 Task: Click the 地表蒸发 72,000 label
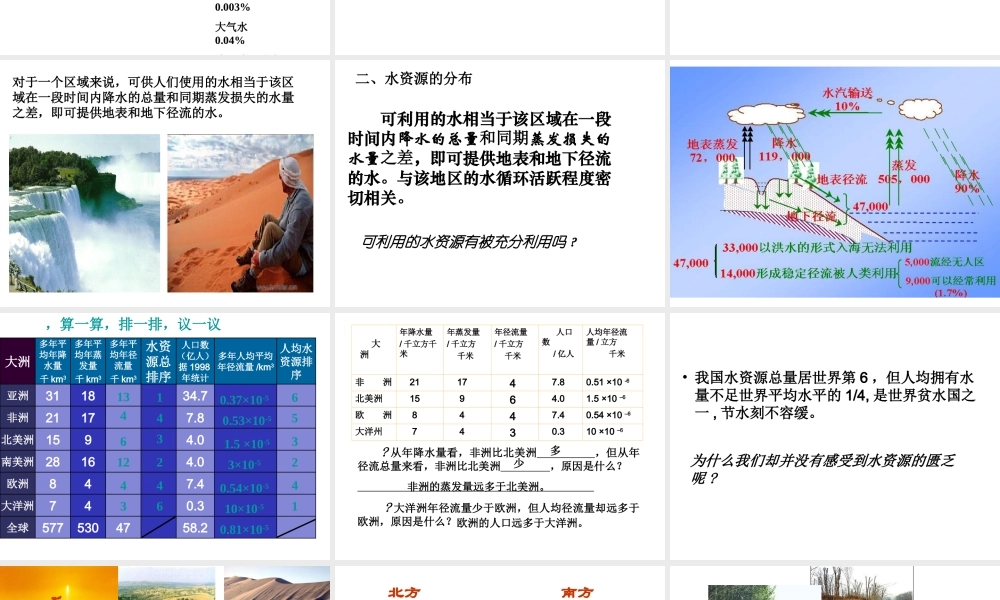tap(712, 150)
